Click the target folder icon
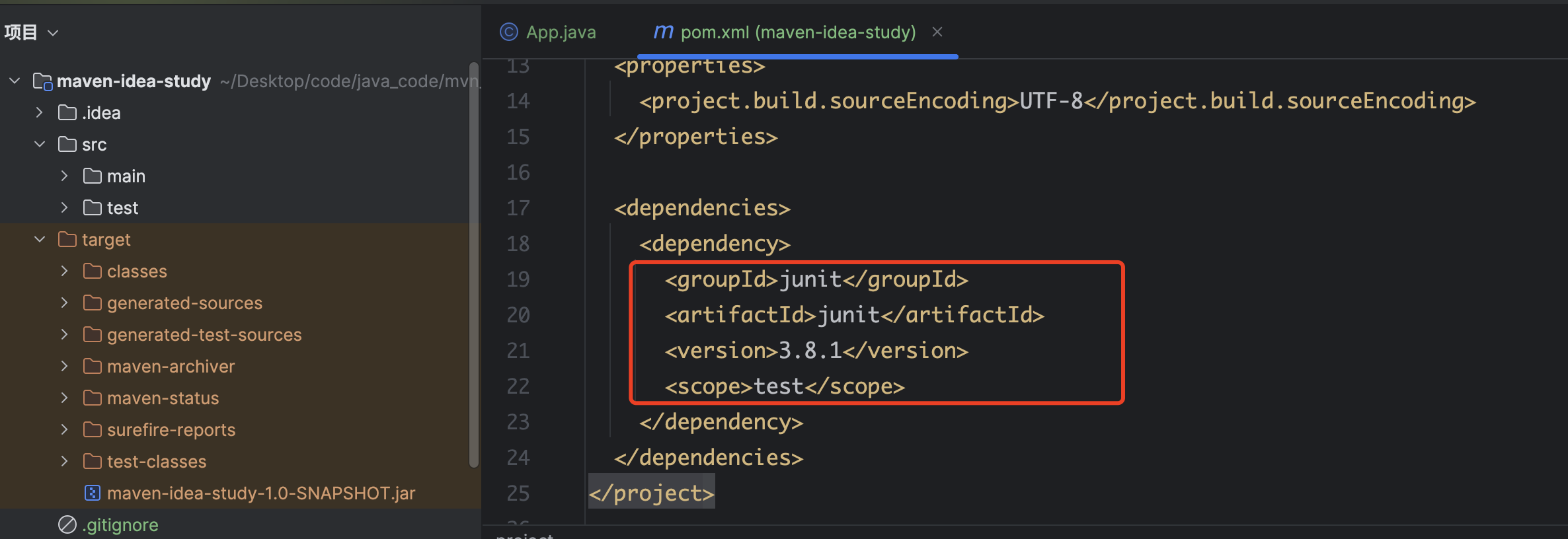Image resolution: width=1568 pixels, height=539 pixels. (67, 240)
